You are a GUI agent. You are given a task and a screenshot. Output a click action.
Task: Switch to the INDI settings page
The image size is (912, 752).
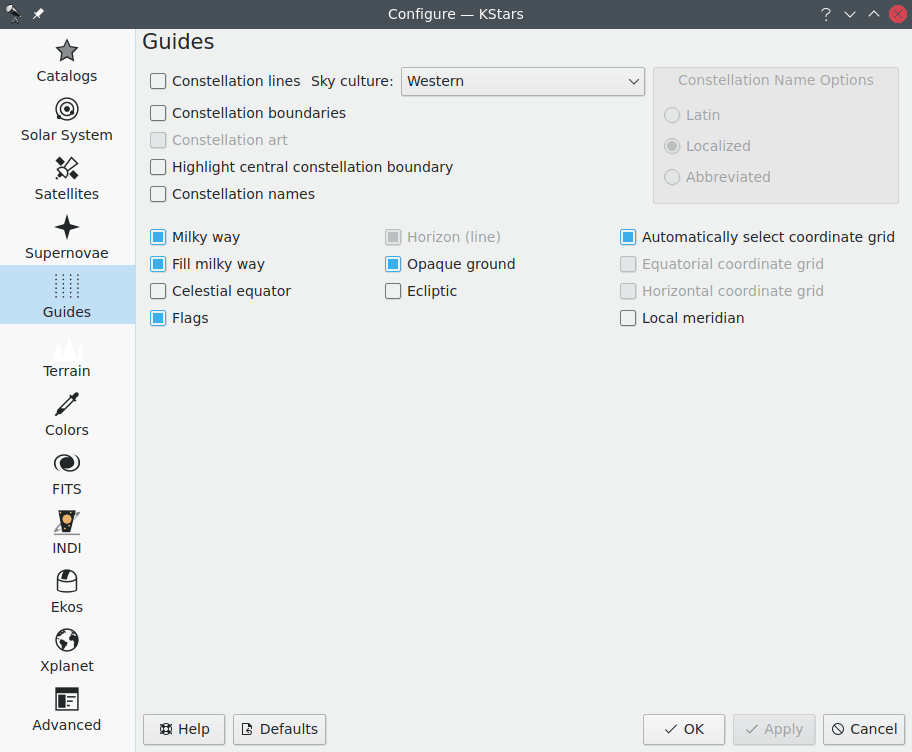tap(67, 532)
